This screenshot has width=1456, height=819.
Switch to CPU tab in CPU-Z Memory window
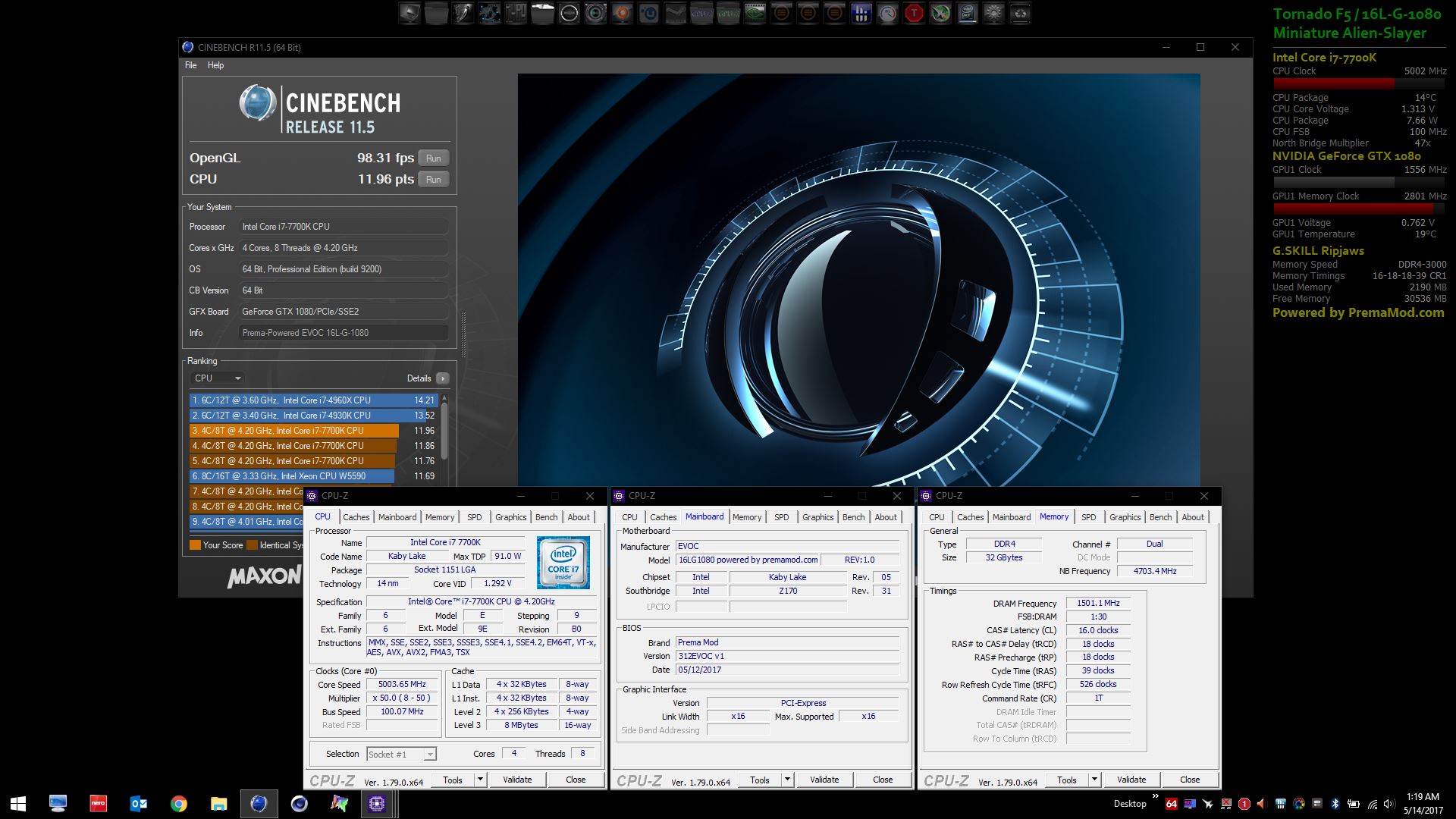click(x=937, y=517)
